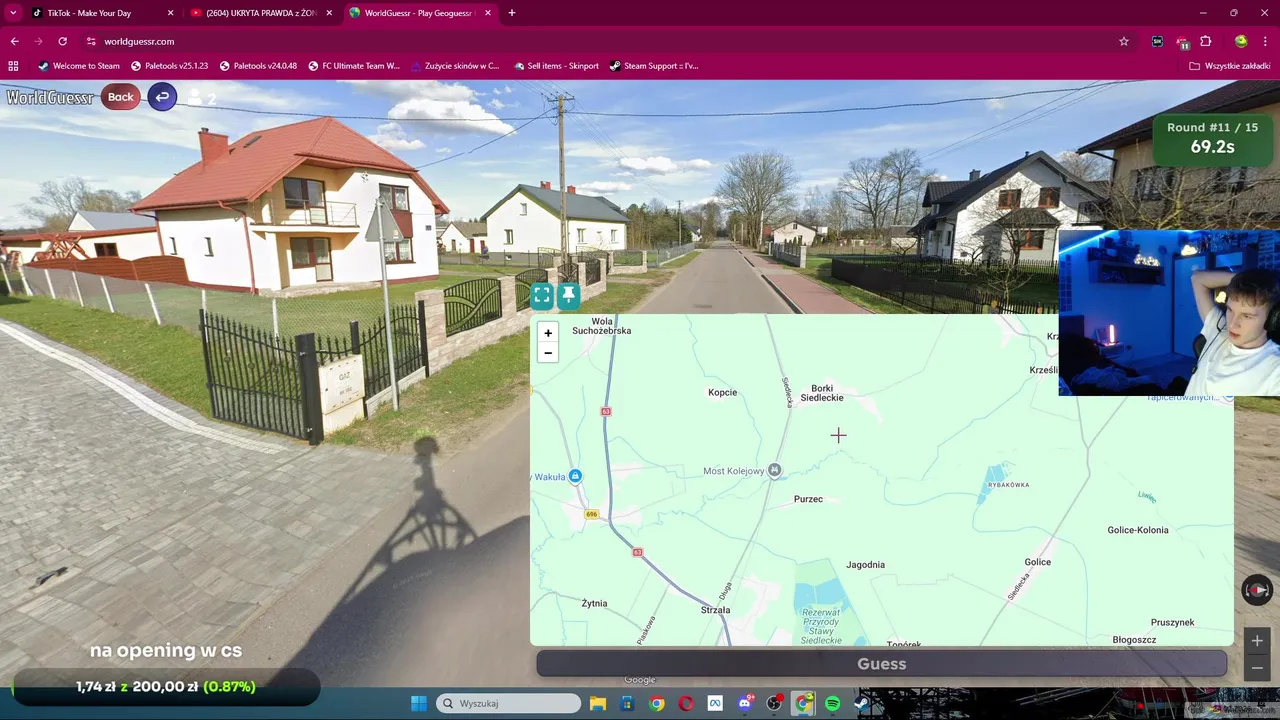Image resolution: width=1280 pixels, height=720 pixels.
Task: Click the Wakuła shop marker on map
Action: point(575,476)
